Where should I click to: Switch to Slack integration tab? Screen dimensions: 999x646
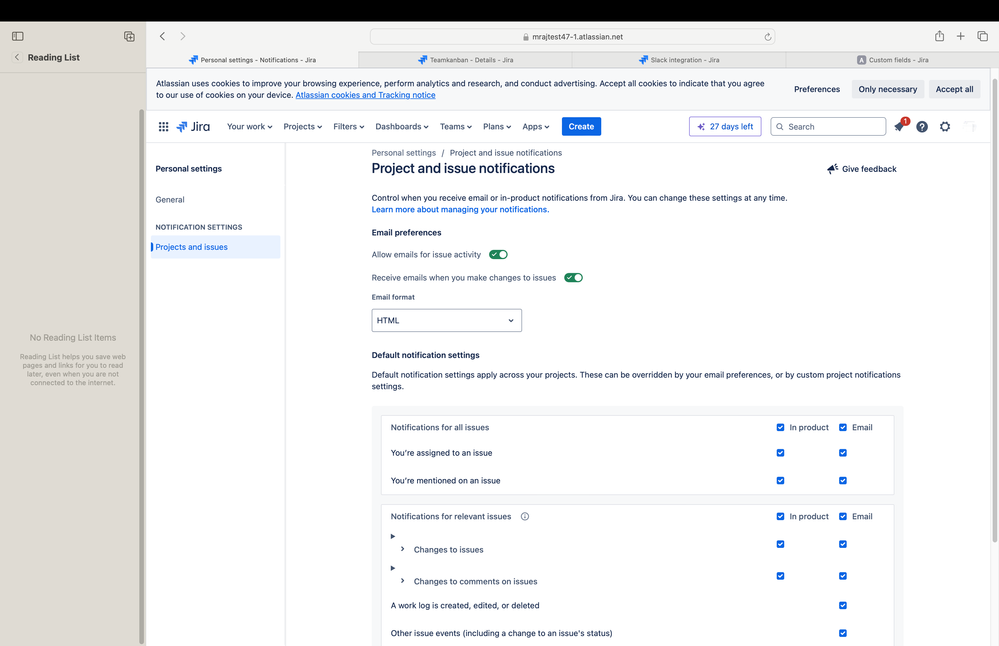point(679,60)
